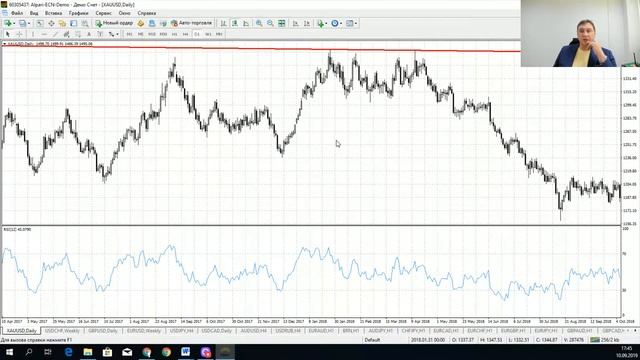Toggle chart shift from right edge
This screenshot has height=360, width=640.
point(307,23)
